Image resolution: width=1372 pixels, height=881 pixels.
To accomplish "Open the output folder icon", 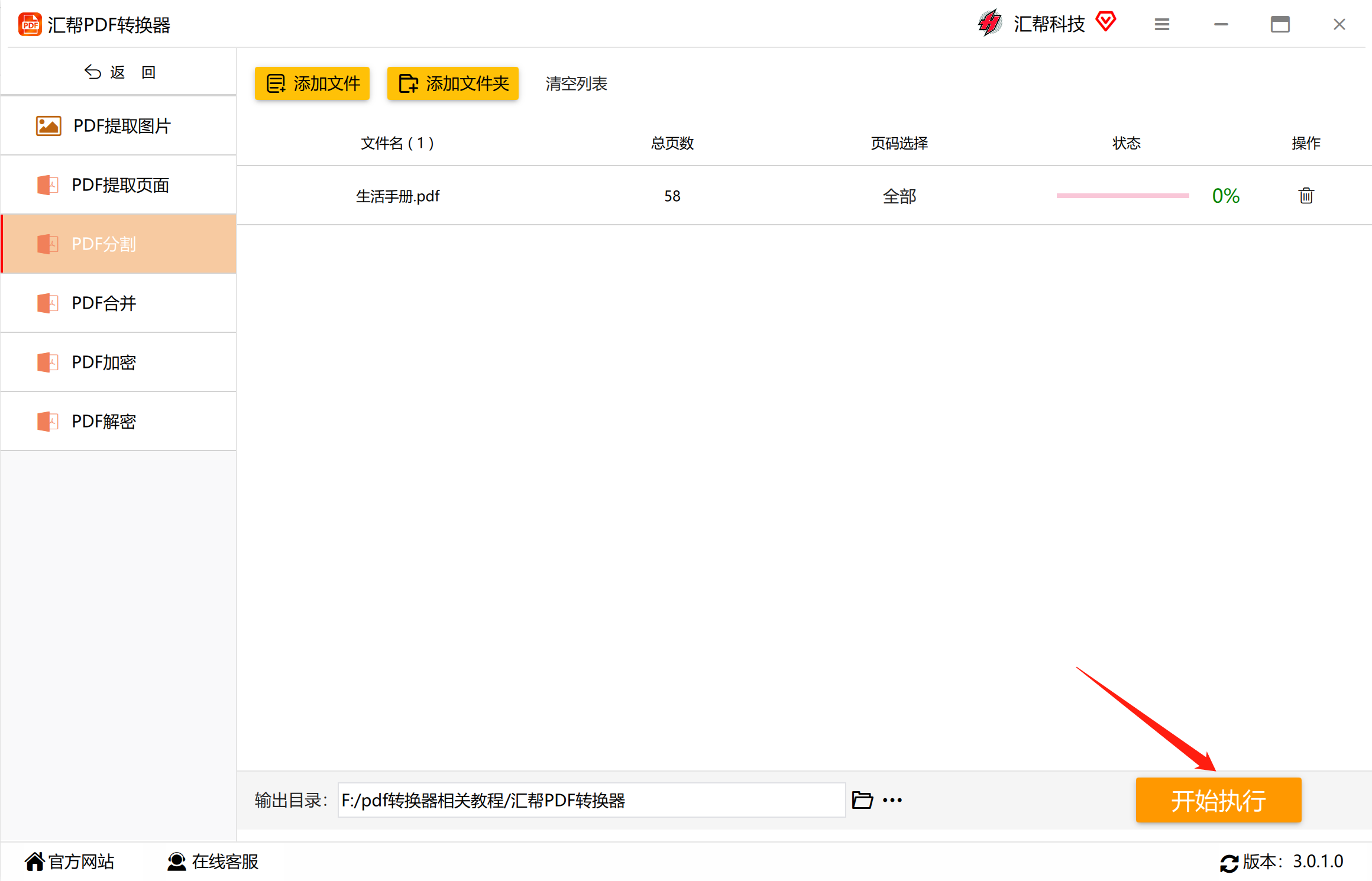I will point(862,800).
